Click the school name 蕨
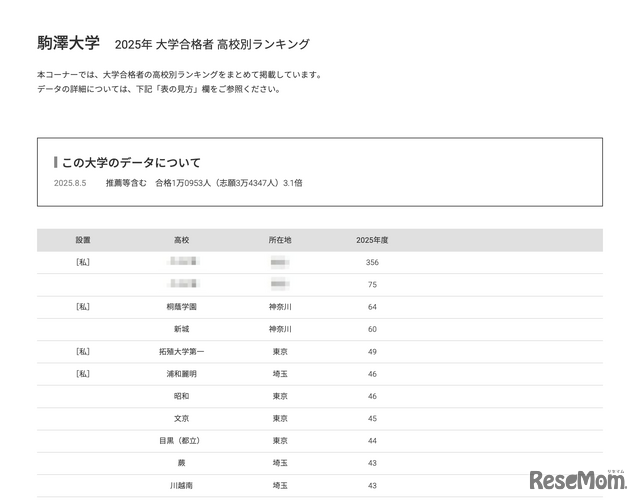The height and width of the screenshot is (503, 640). coord(182,463)
